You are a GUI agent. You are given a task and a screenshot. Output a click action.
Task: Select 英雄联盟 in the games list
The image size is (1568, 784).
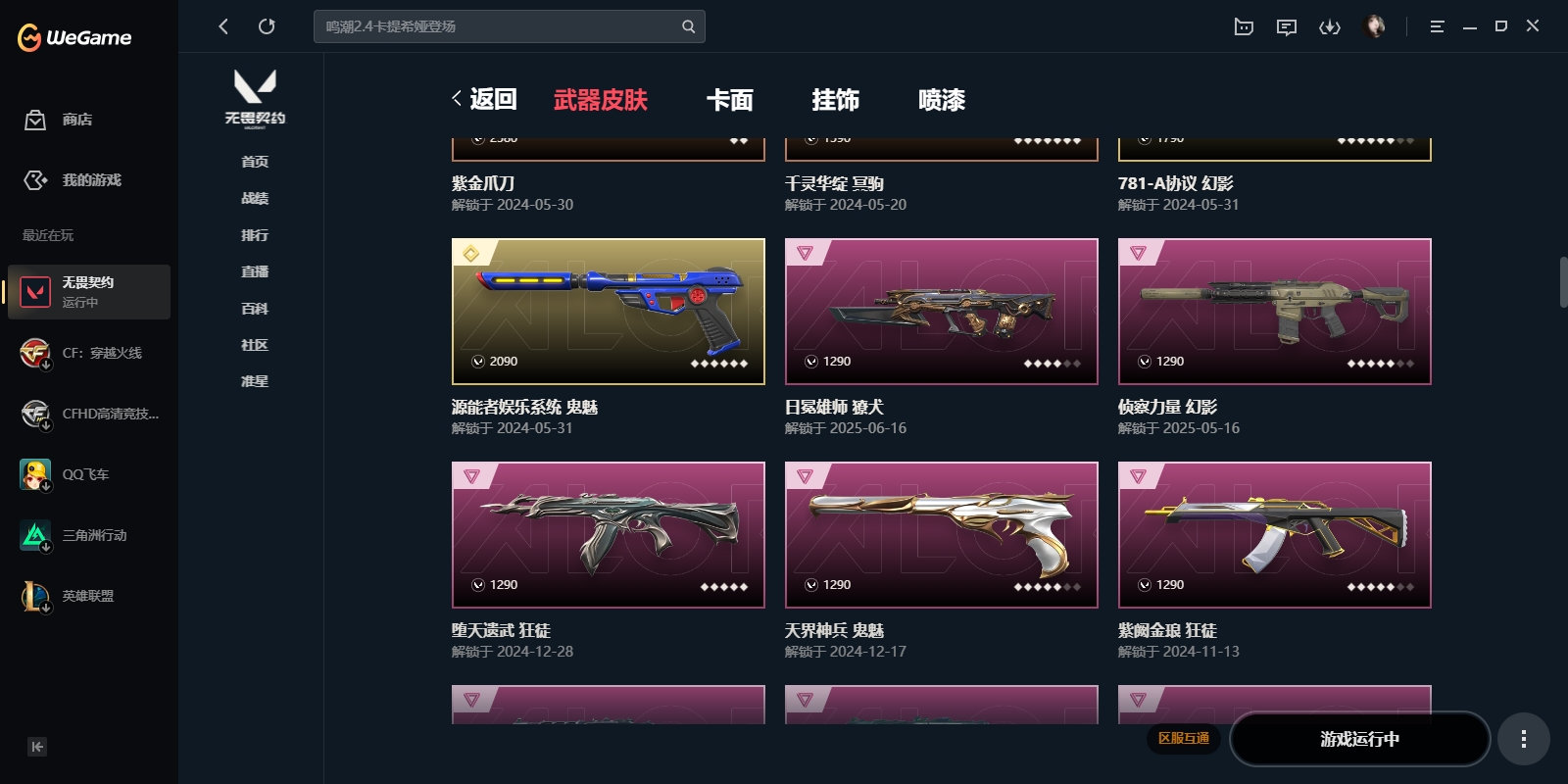pyautogui.click(x=89, y=596)
